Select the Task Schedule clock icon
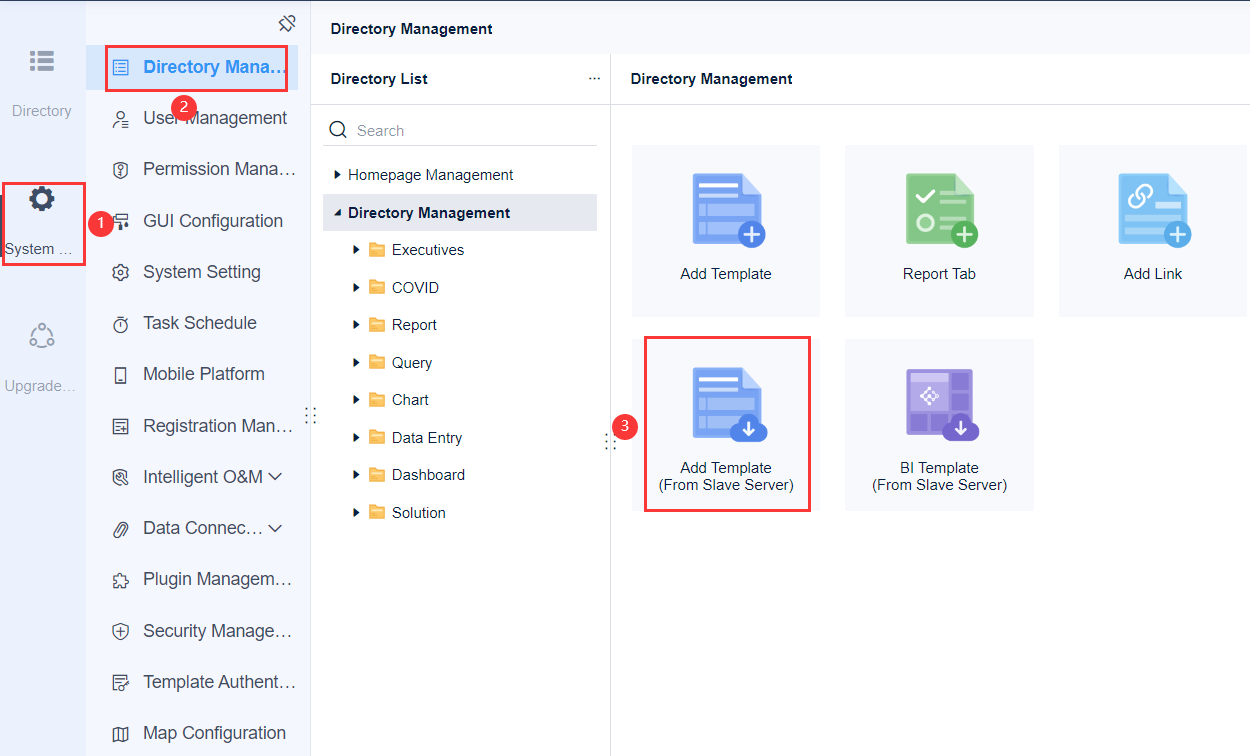 click(x=120, y=322)
